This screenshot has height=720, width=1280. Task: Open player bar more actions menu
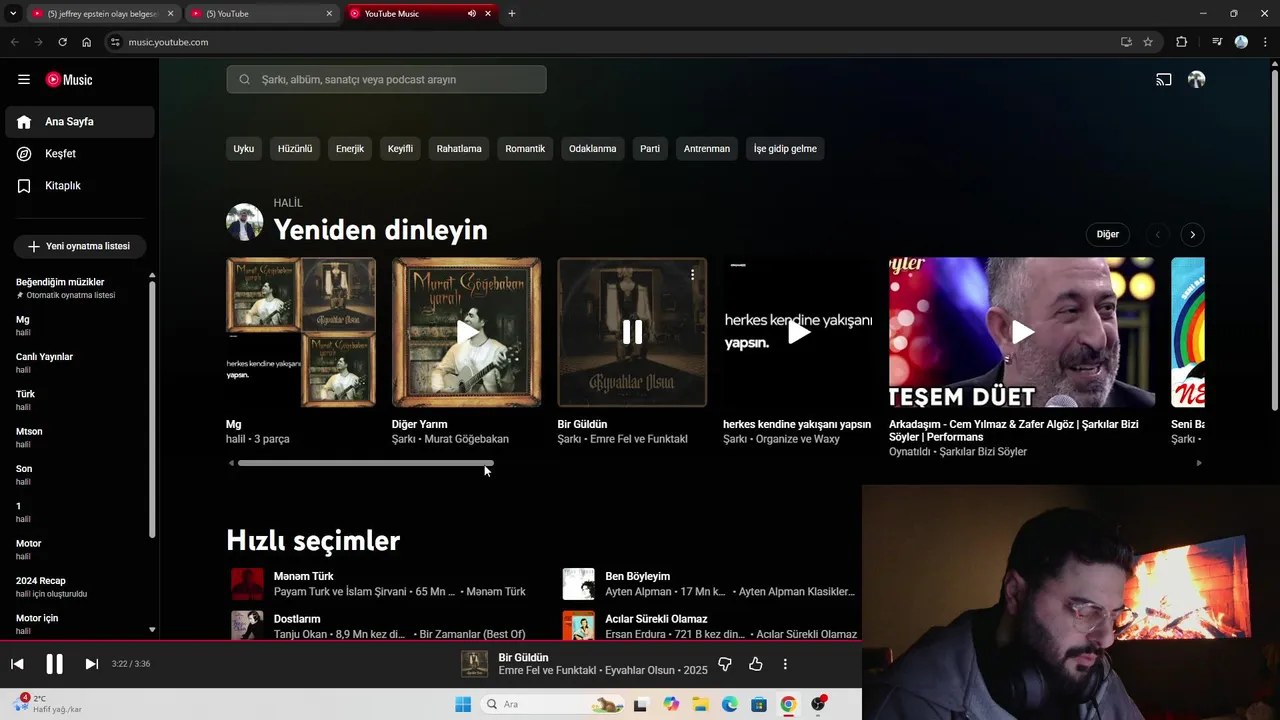(785, 664)
